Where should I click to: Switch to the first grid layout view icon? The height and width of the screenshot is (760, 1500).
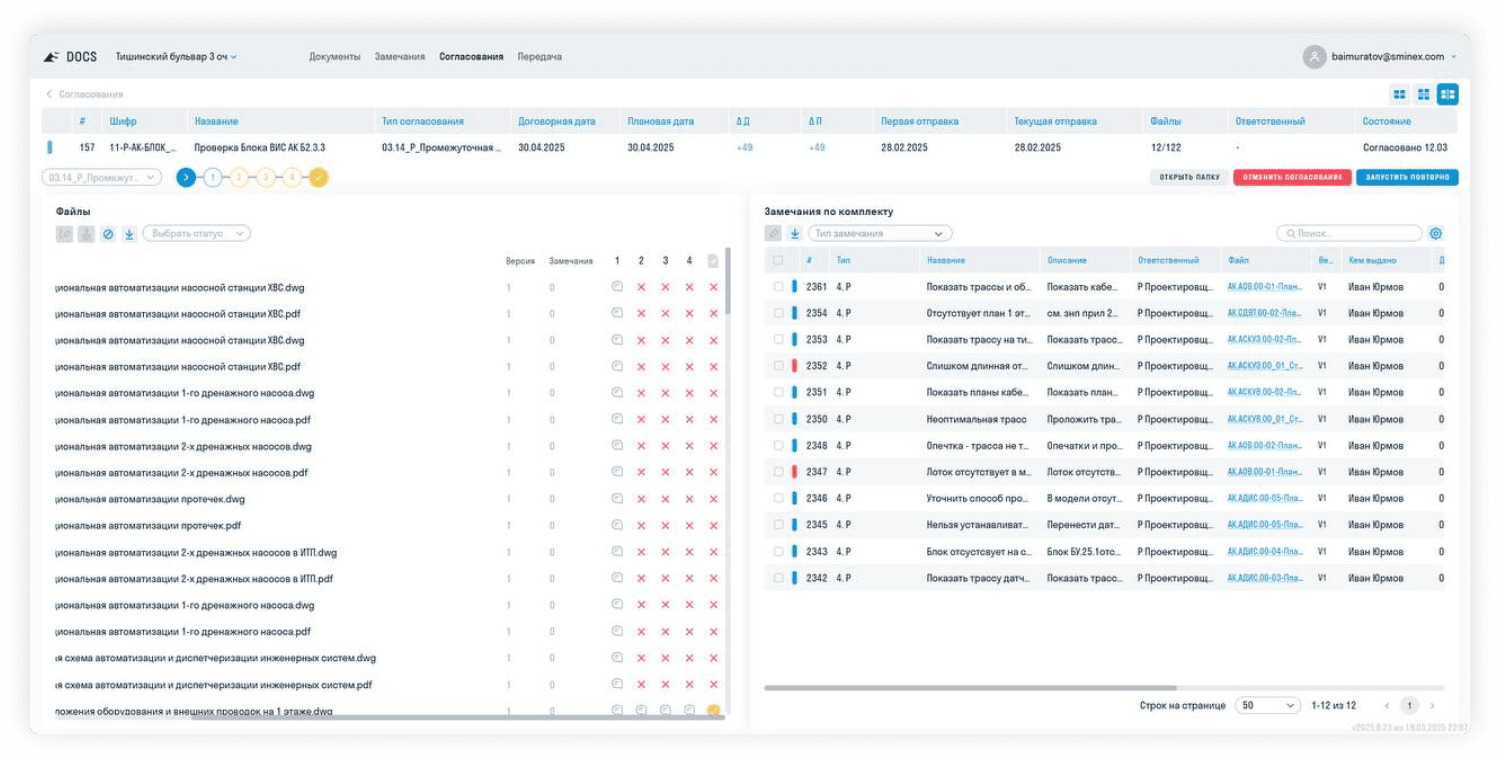click(x=1399, y=94)
